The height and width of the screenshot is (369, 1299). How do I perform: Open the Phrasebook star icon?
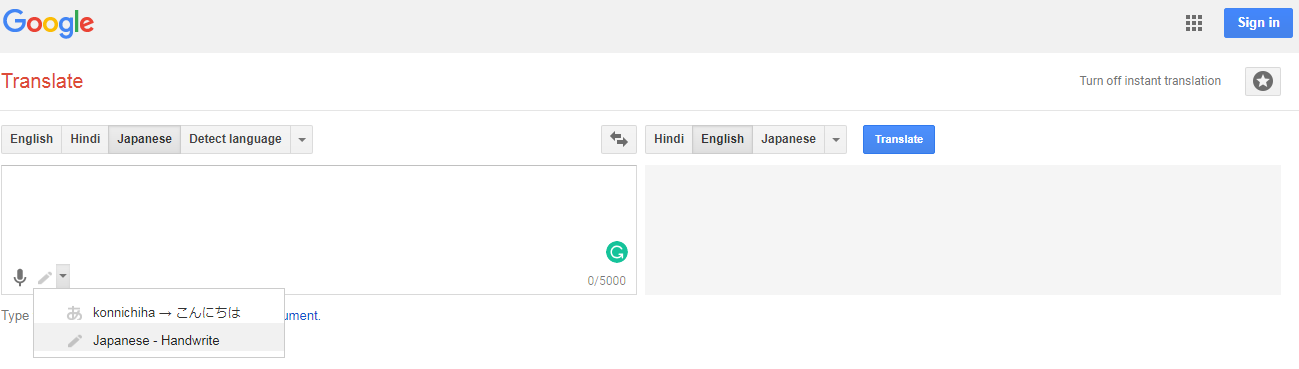[1263, 82]
